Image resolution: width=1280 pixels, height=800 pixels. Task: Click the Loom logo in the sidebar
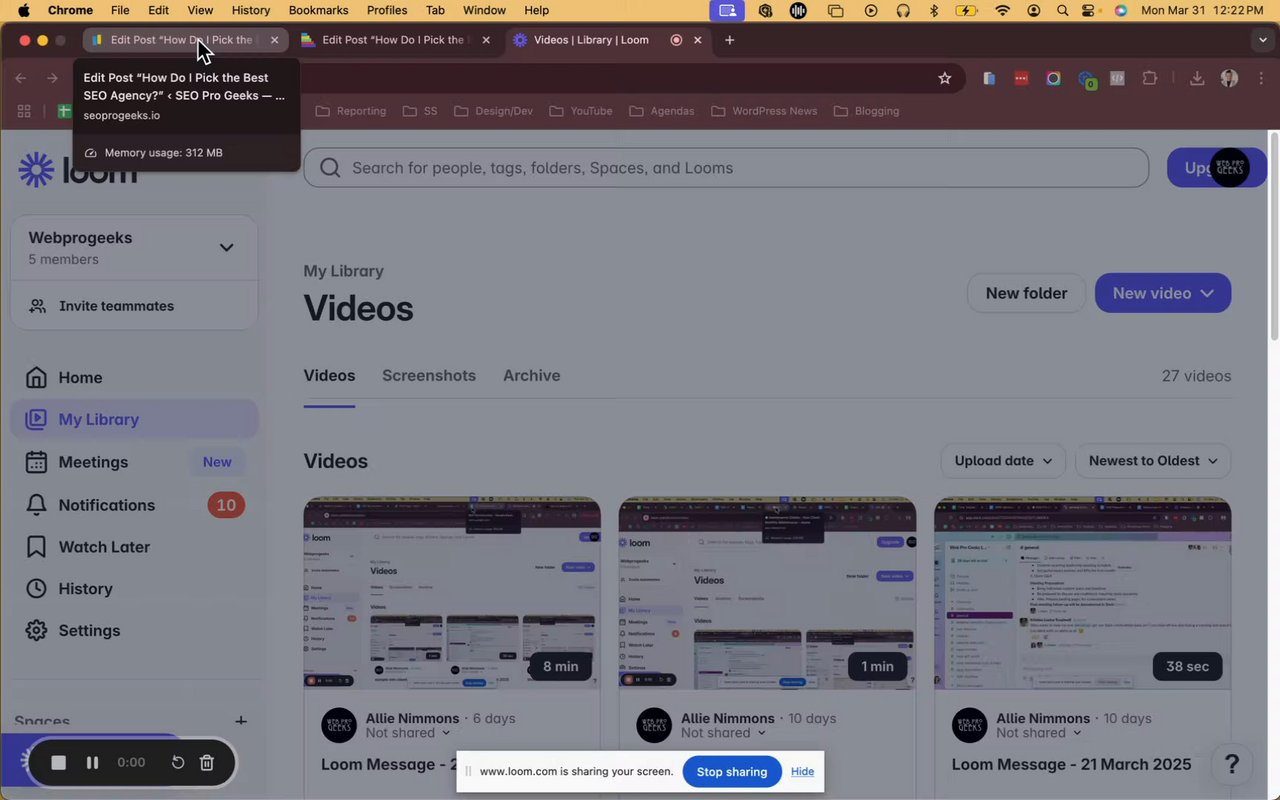pyautogui.click(x=78, y=169)
